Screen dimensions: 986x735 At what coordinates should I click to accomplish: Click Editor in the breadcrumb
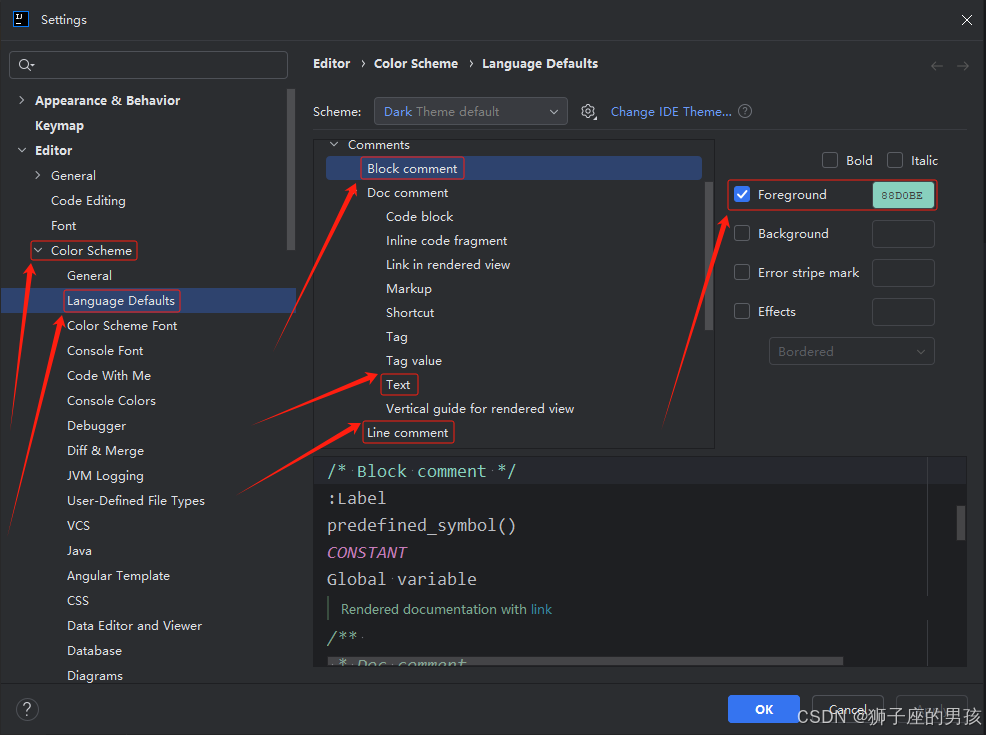pos(331,64)
